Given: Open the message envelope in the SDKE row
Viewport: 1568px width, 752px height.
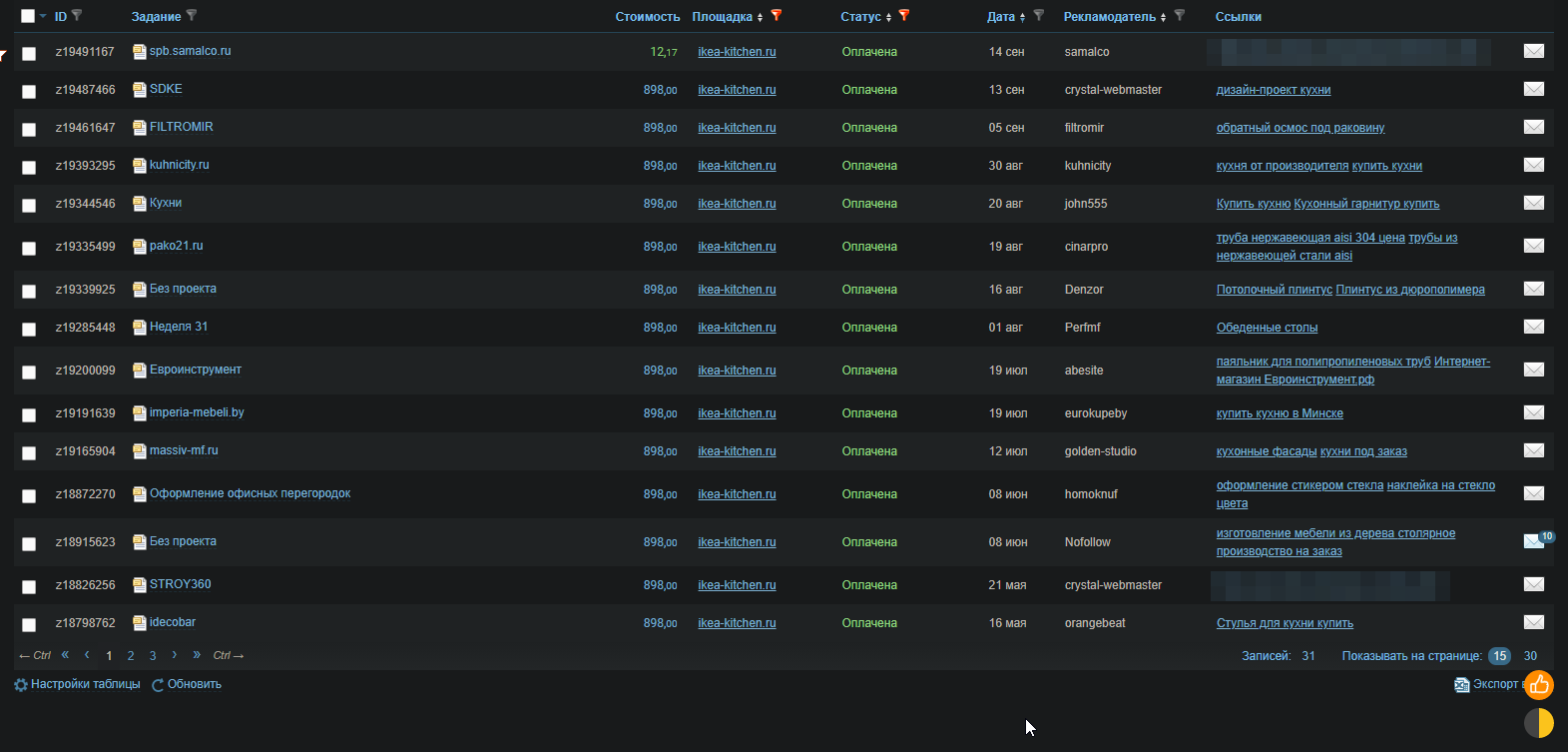Looking at the screenshot, I should (x=1534, y=89).
